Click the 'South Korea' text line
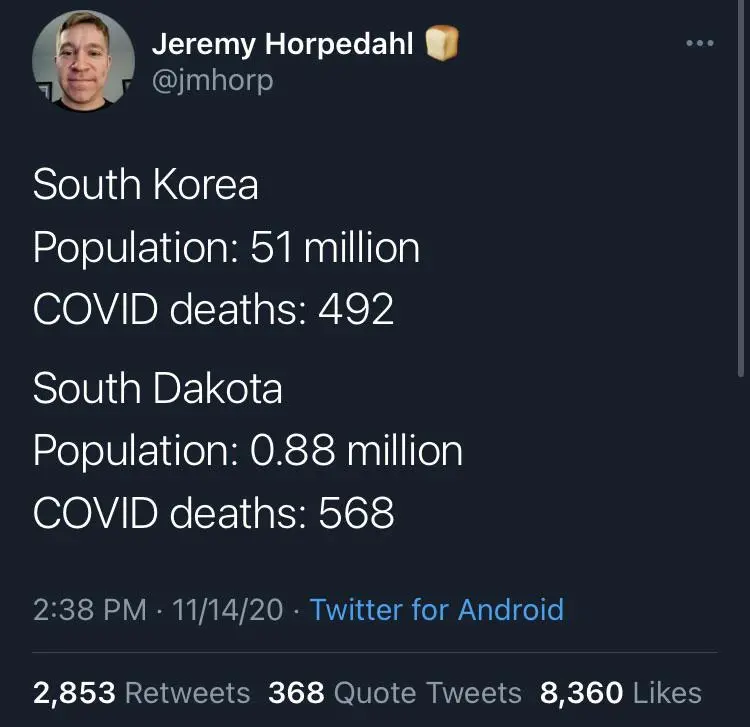750x727 pixels. 146,186
